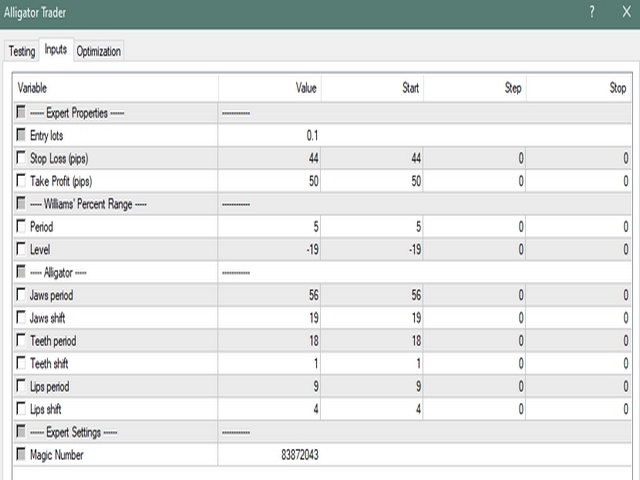
Task: Click the Variable column header
Action: [115, 88]
